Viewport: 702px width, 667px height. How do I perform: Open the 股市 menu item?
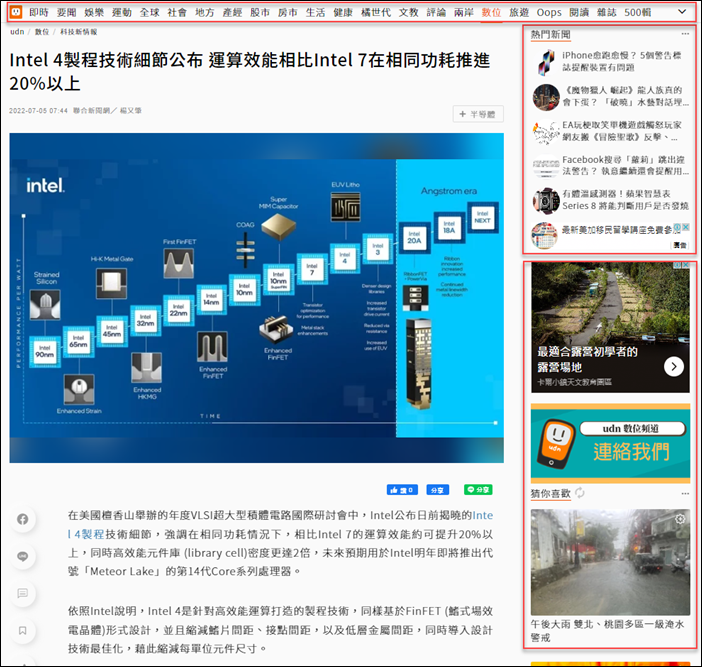(260, 13)
